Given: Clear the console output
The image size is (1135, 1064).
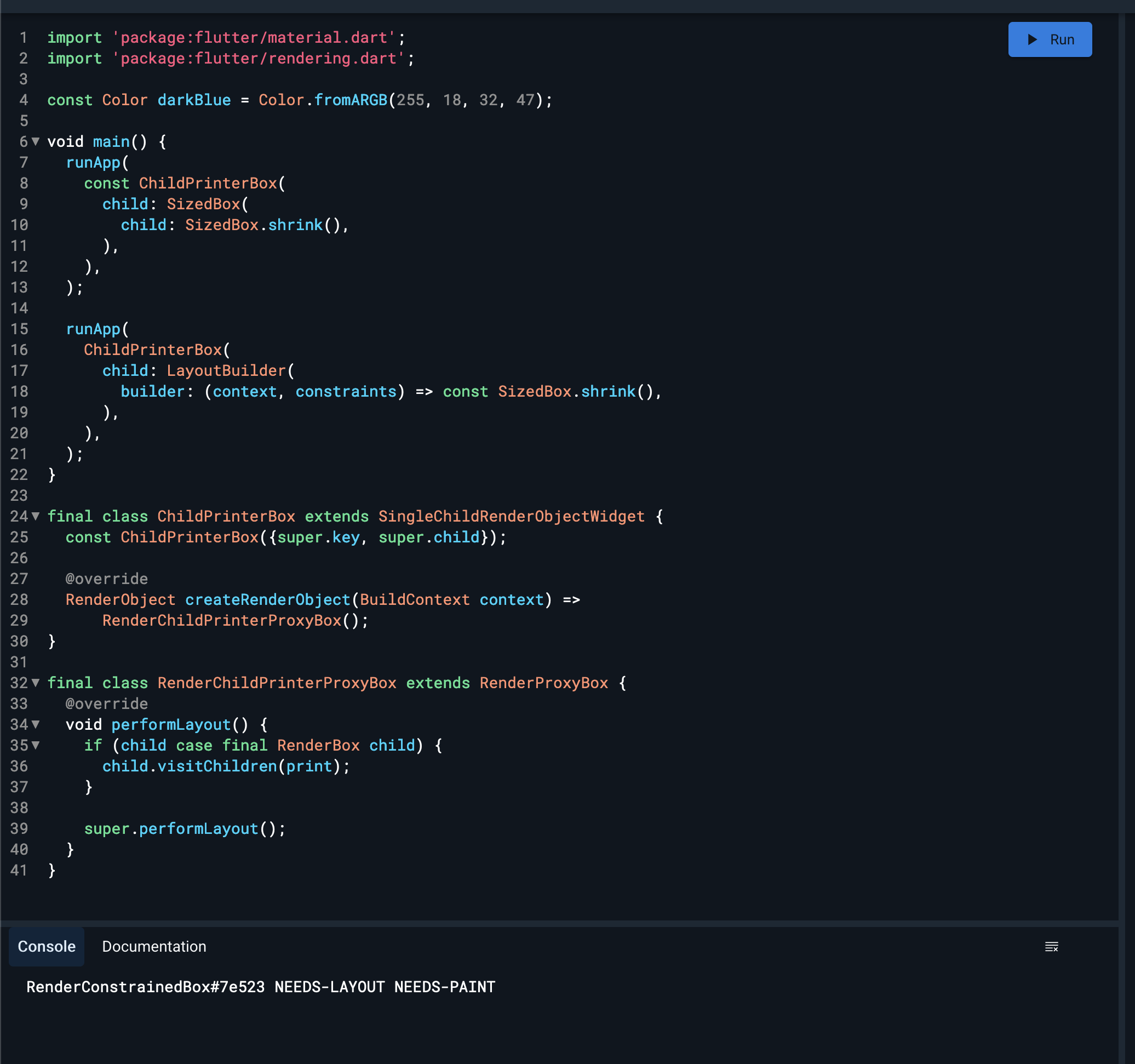Looking at the screenshot, I should point(1052,947).
